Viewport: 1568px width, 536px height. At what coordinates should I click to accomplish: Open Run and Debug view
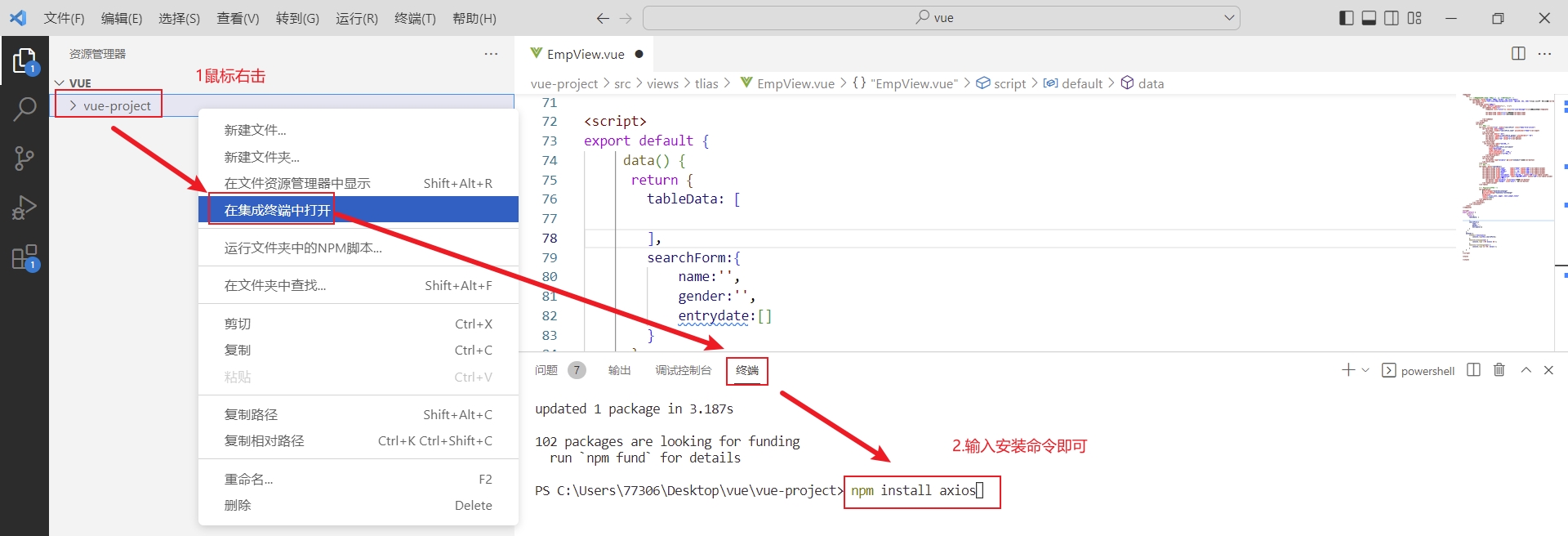[24, 208]
